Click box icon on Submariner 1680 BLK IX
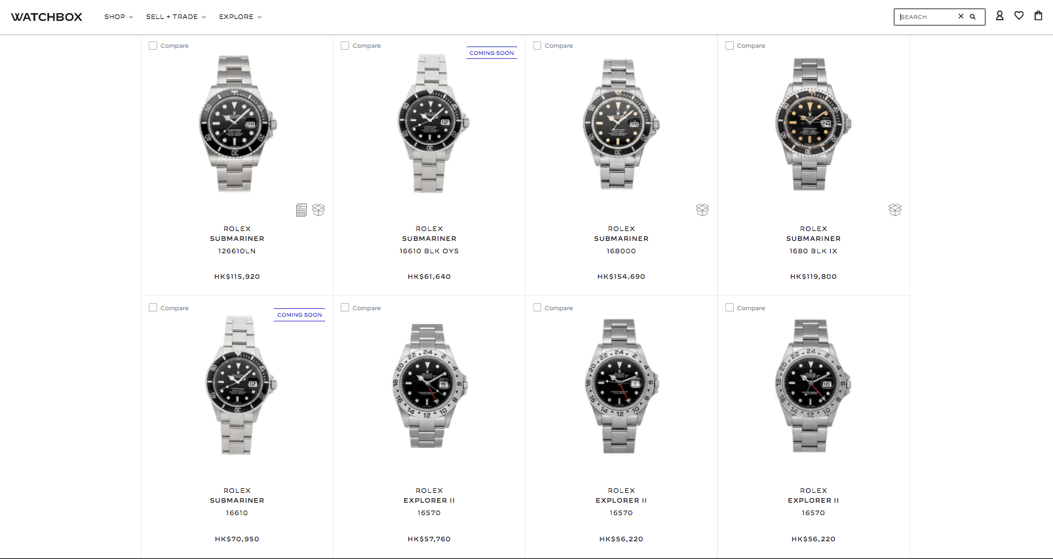The width and height of the screenshot is (1053, 559). [894, 210]
